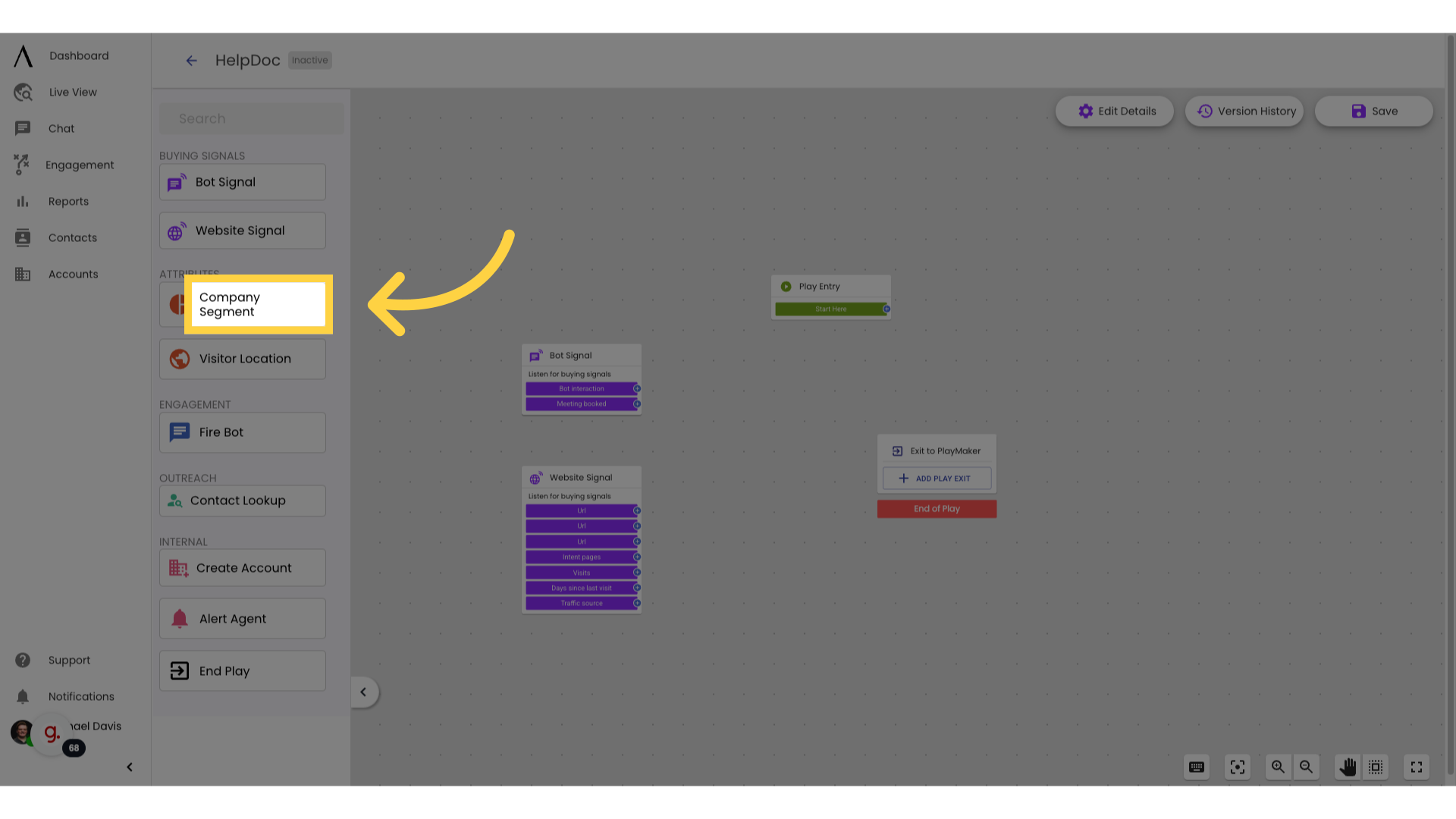Click the Traffic source row
The height and width of the screenshot is (819, 1456).
[582, 604]
